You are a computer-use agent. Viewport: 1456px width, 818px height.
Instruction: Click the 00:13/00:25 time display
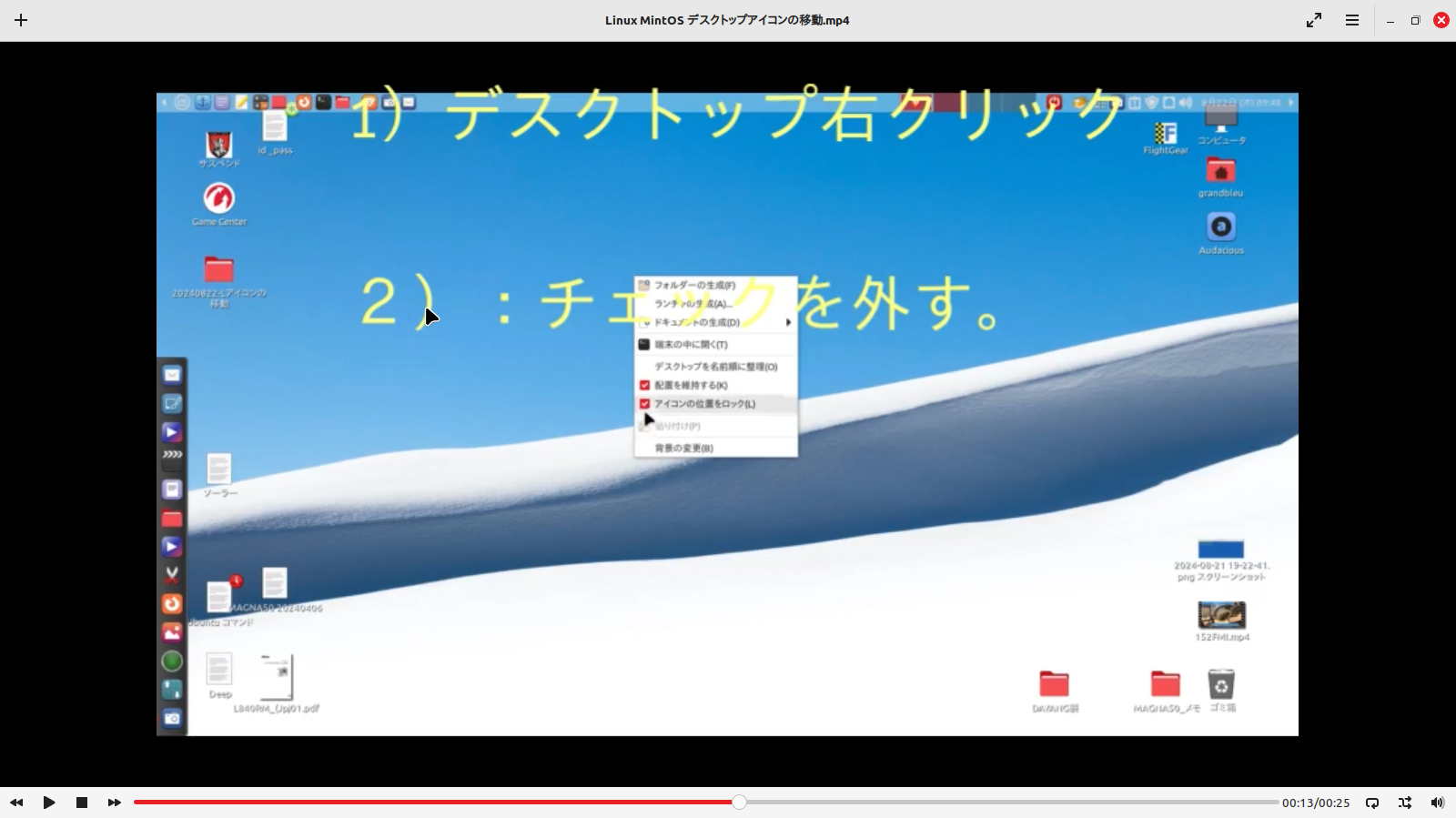point(1316,803)
